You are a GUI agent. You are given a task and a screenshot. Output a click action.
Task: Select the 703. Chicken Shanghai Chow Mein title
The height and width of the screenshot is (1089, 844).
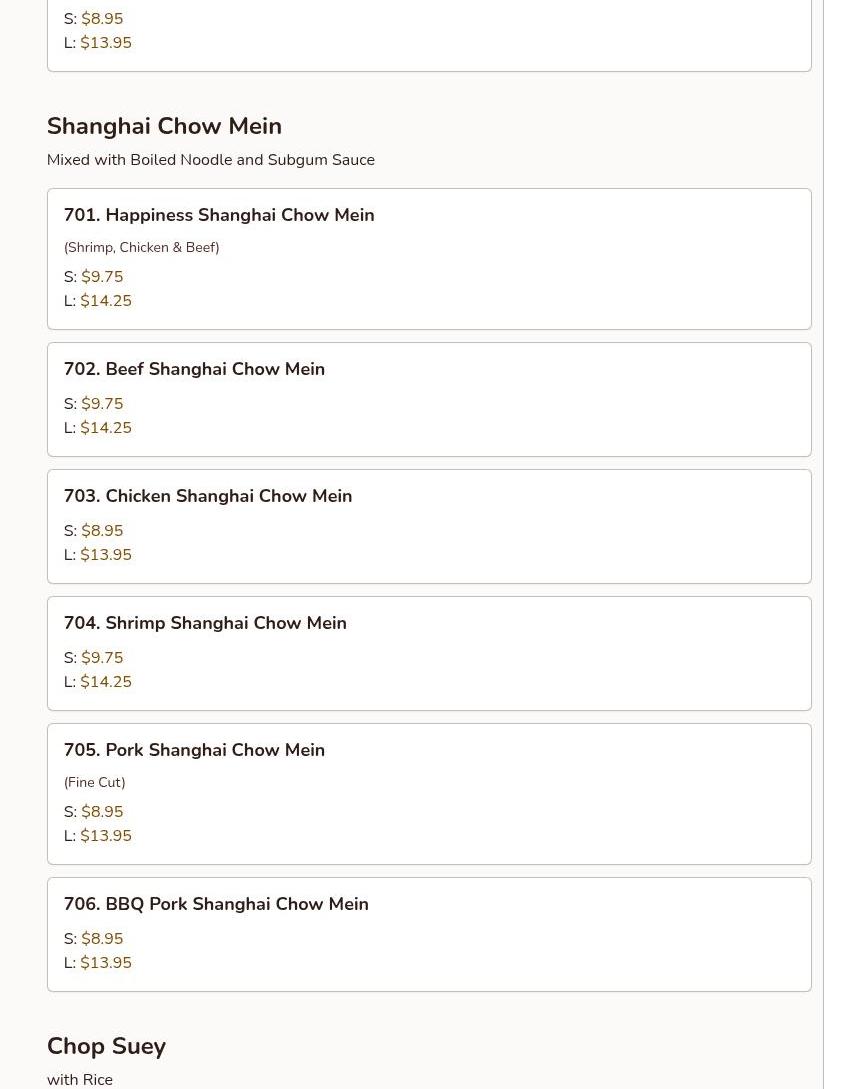click(208, 496)
